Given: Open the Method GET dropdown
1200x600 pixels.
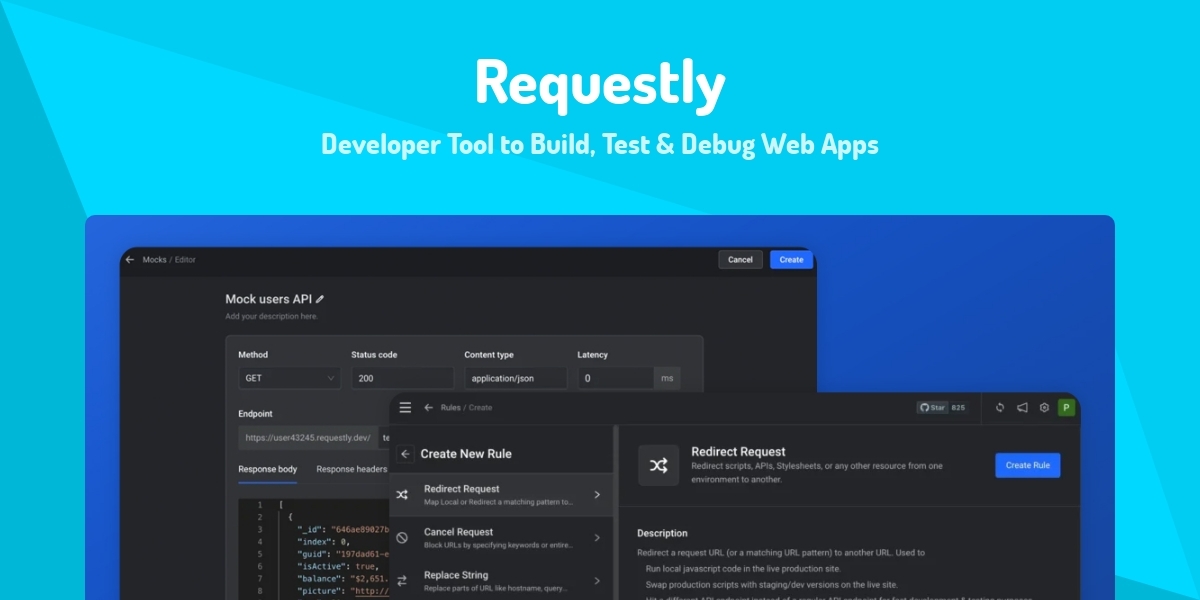Looking at the screenshot, I should tap(289, 378).
